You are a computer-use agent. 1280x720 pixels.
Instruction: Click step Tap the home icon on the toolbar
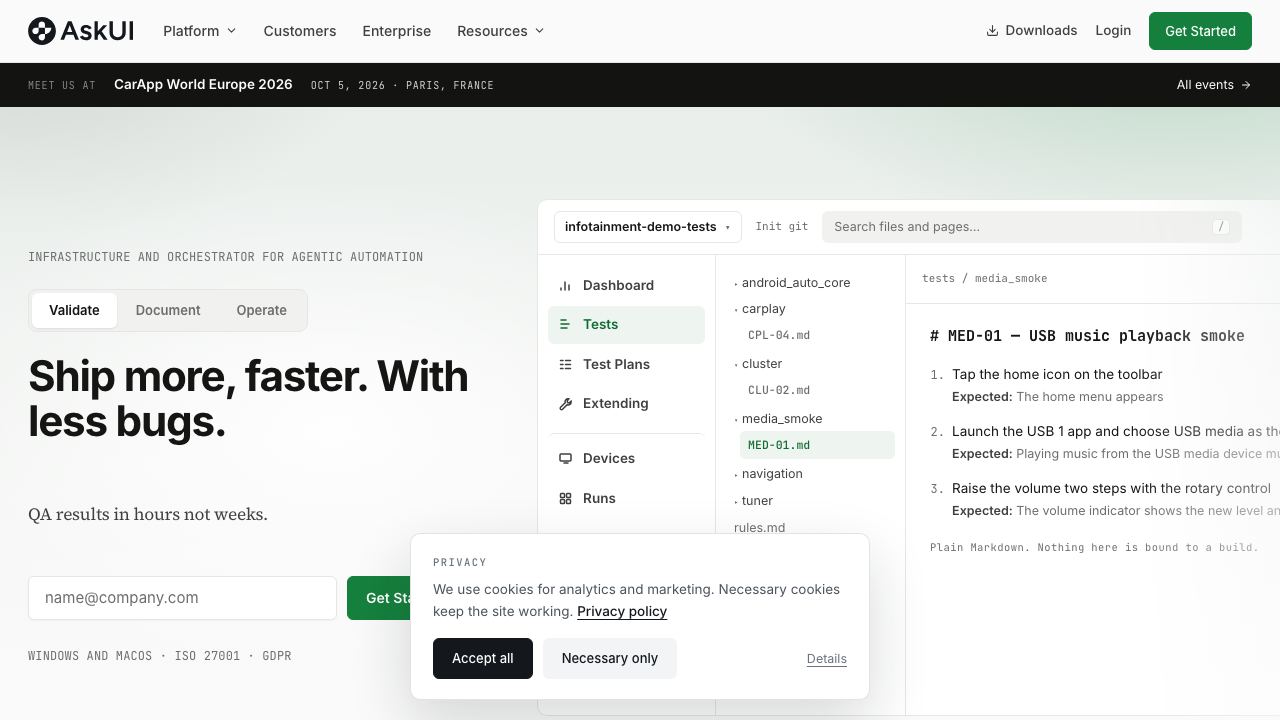(1057, 374)
